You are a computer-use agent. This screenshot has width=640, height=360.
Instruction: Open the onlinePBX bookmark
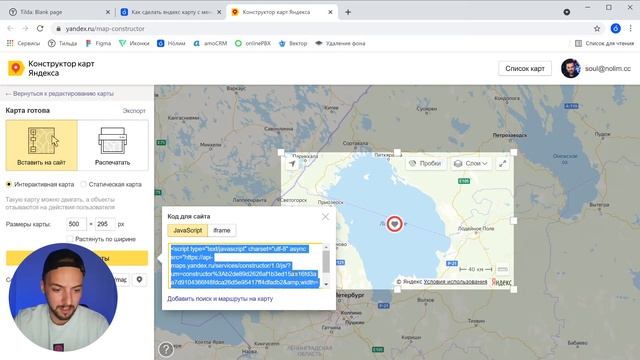click(x=253, y=43)
